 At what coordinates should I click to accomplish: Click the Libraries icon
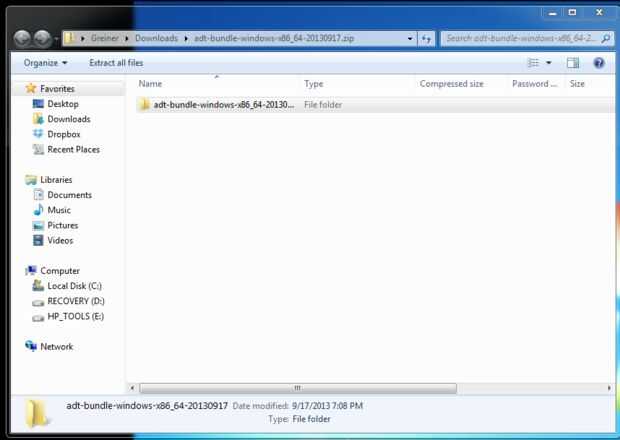coord(31,180)
